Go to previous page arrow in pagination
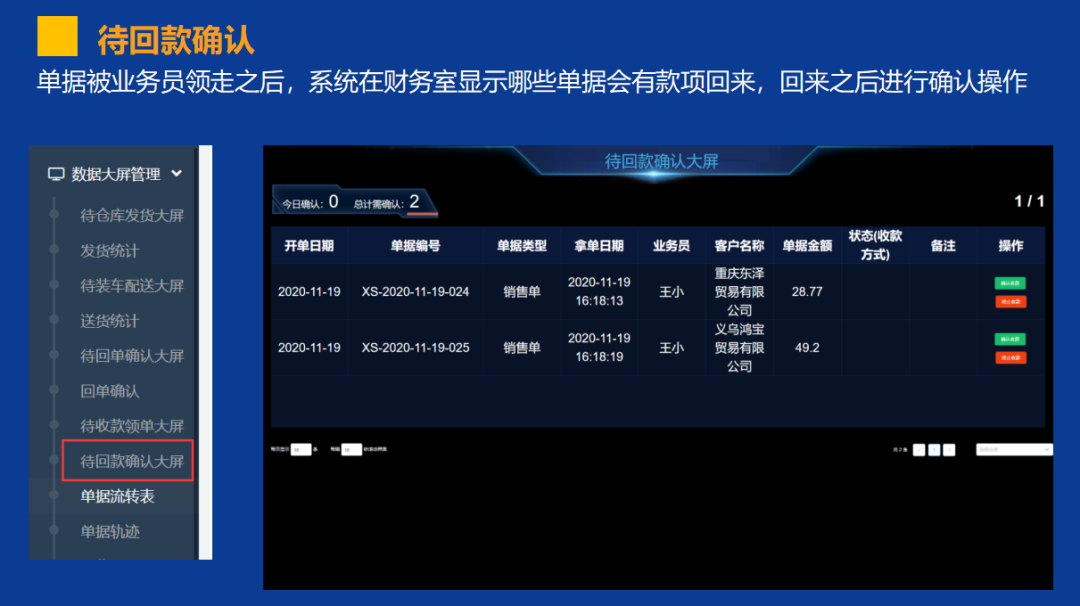 point(919,450)
